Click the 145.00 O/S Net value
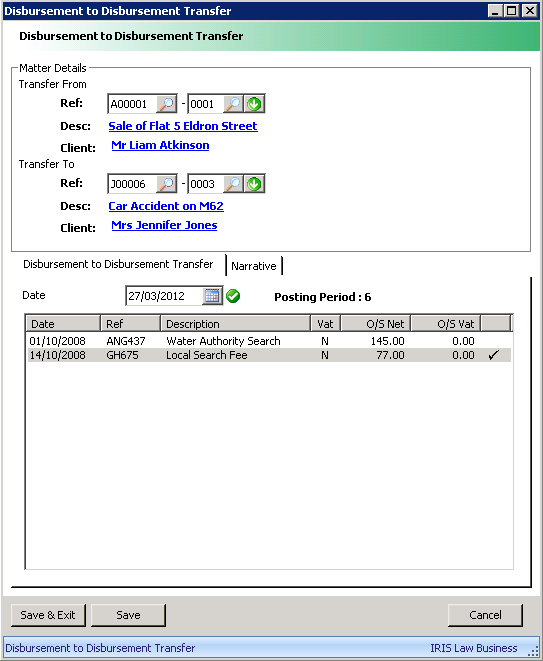The height and width of the screenshot is (661, 543). (387, 341)
